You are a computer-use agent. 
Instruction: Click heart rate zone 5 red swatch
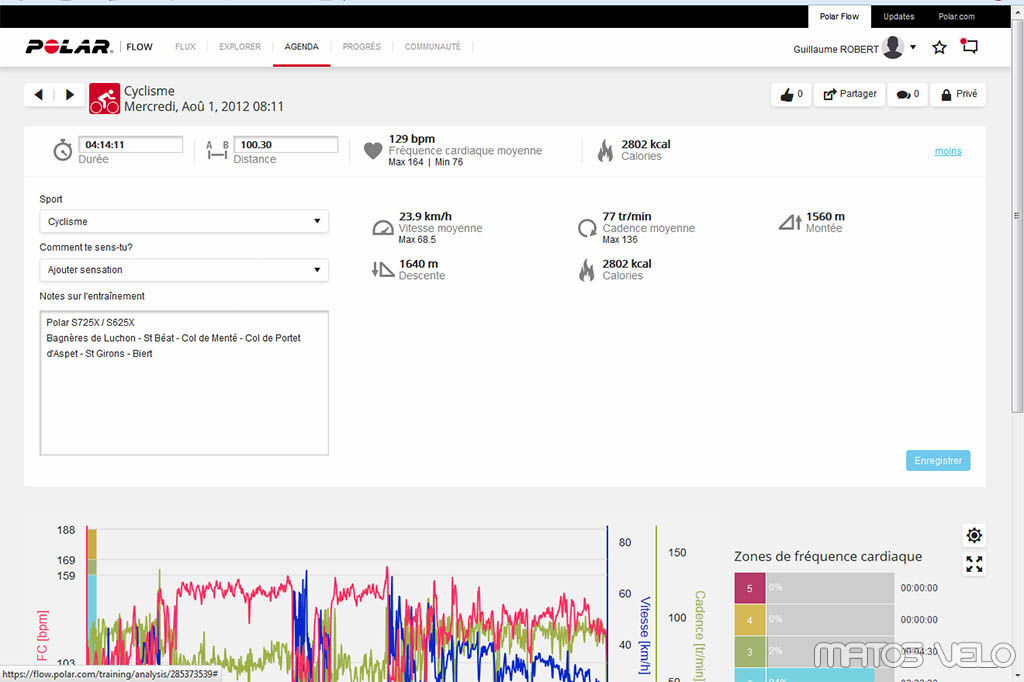pyautogui.click(x=750, y=588)
